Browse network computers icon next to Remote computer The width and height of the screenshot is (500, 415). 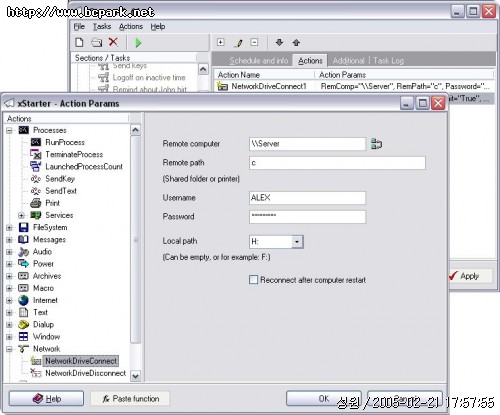coord(376,144)
